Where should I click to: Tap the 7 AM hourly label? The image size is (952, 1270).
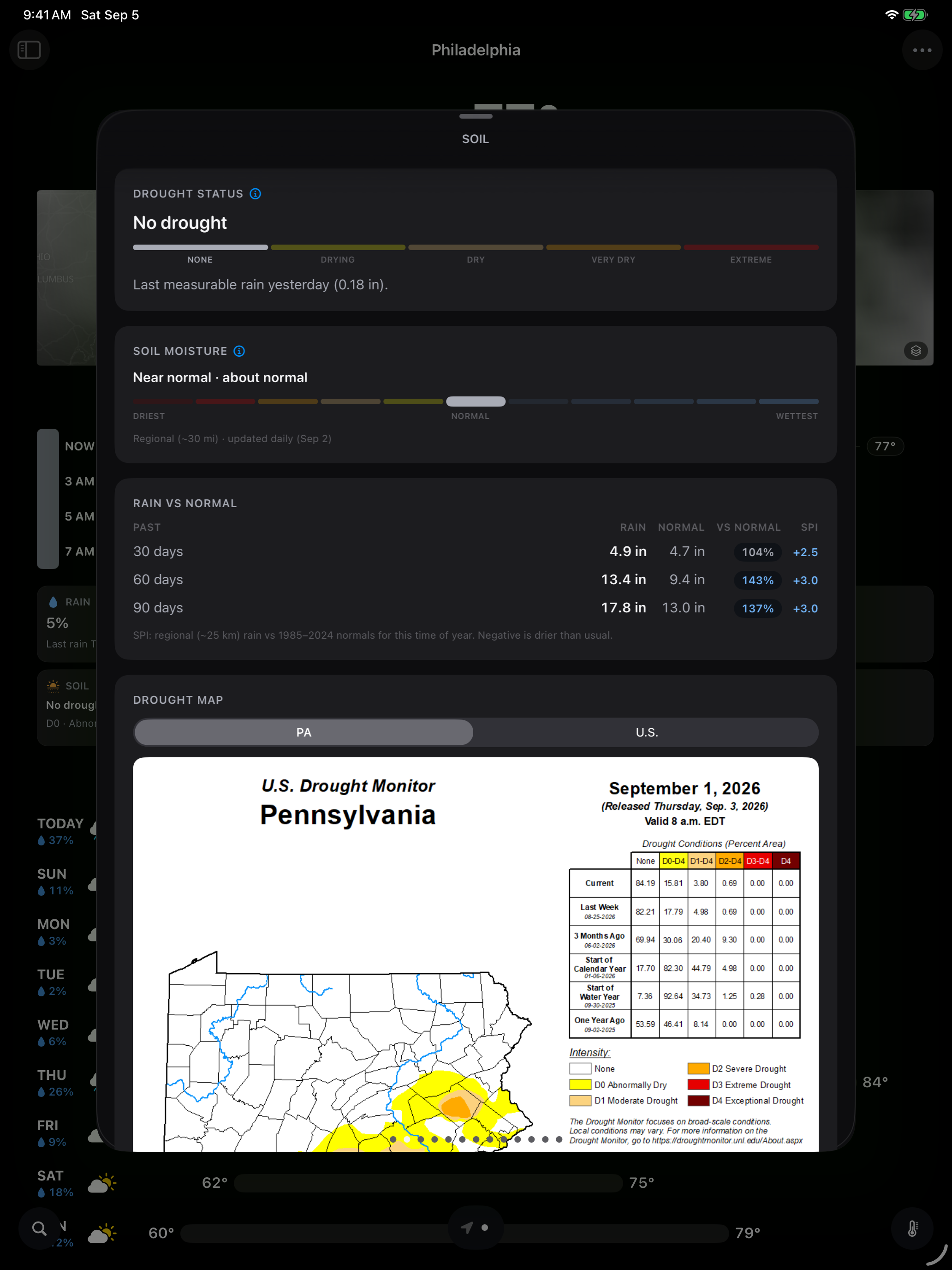(x=80, y=551)
